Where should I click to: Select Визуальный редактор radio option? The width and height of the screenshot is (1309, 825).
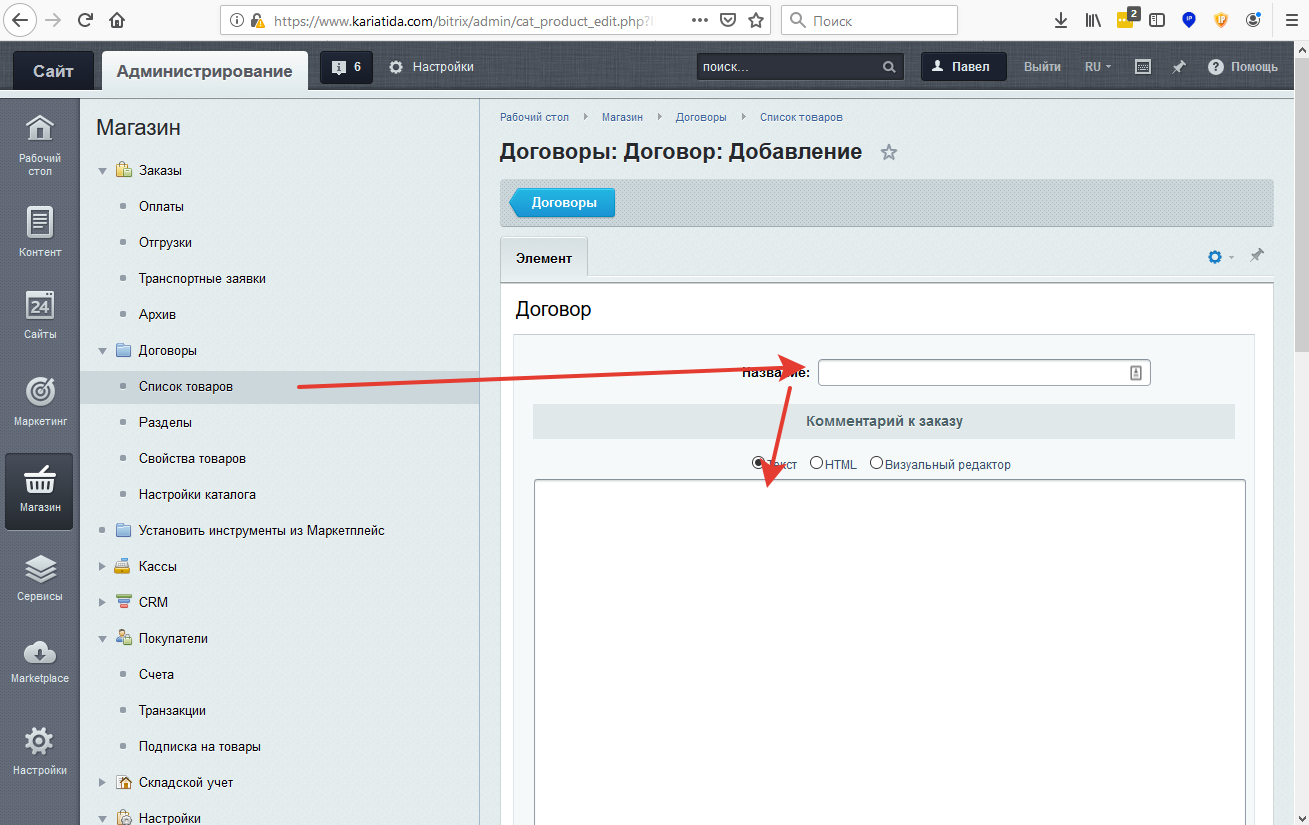click(x=877, y=463)
